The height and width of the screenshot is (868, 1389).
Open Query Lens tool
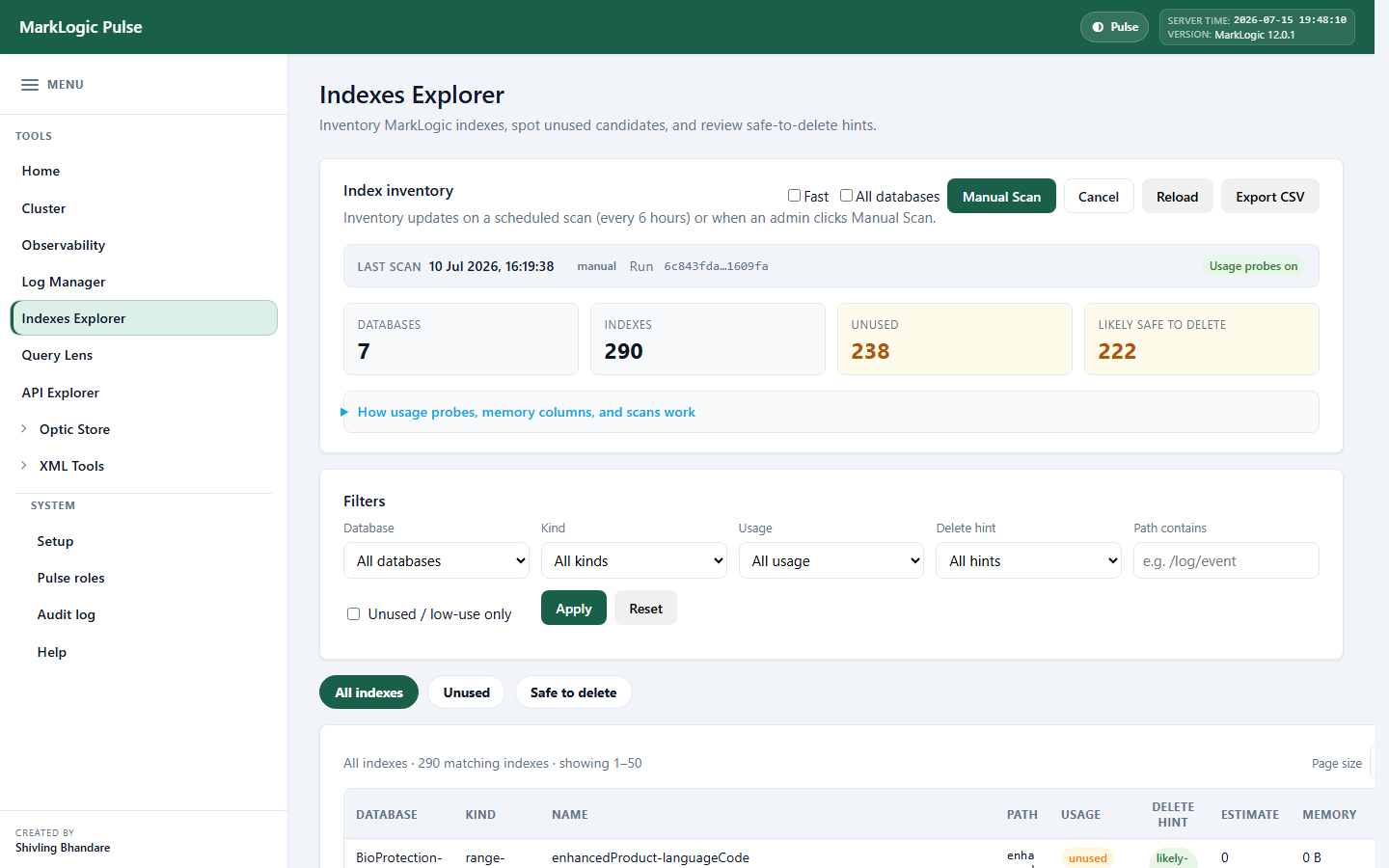[144, 355]
